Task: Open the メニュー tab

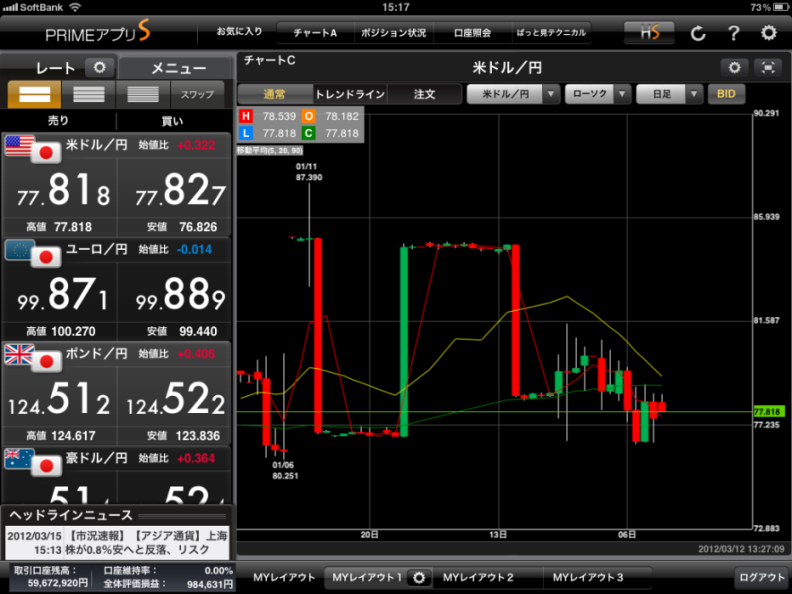Action: click(x=178, y=68)
